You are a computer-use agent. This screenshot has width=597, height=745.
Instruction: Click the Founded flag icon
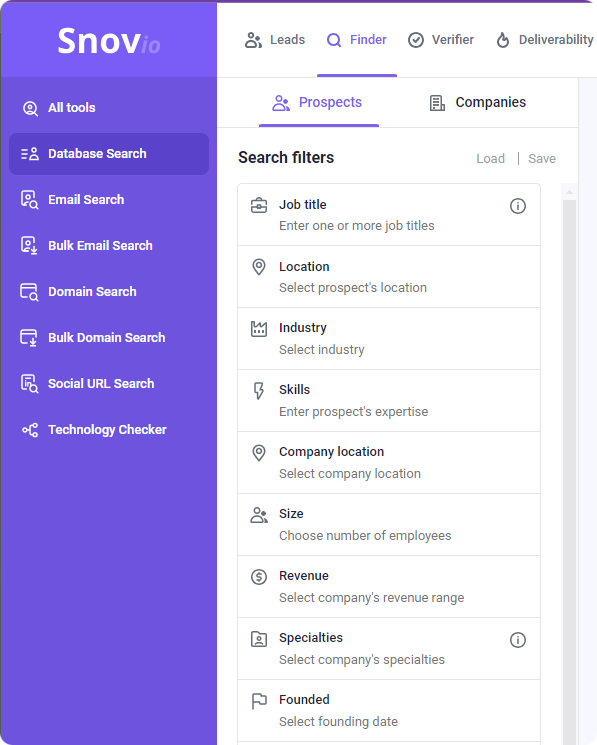click(x=259, y=701)
